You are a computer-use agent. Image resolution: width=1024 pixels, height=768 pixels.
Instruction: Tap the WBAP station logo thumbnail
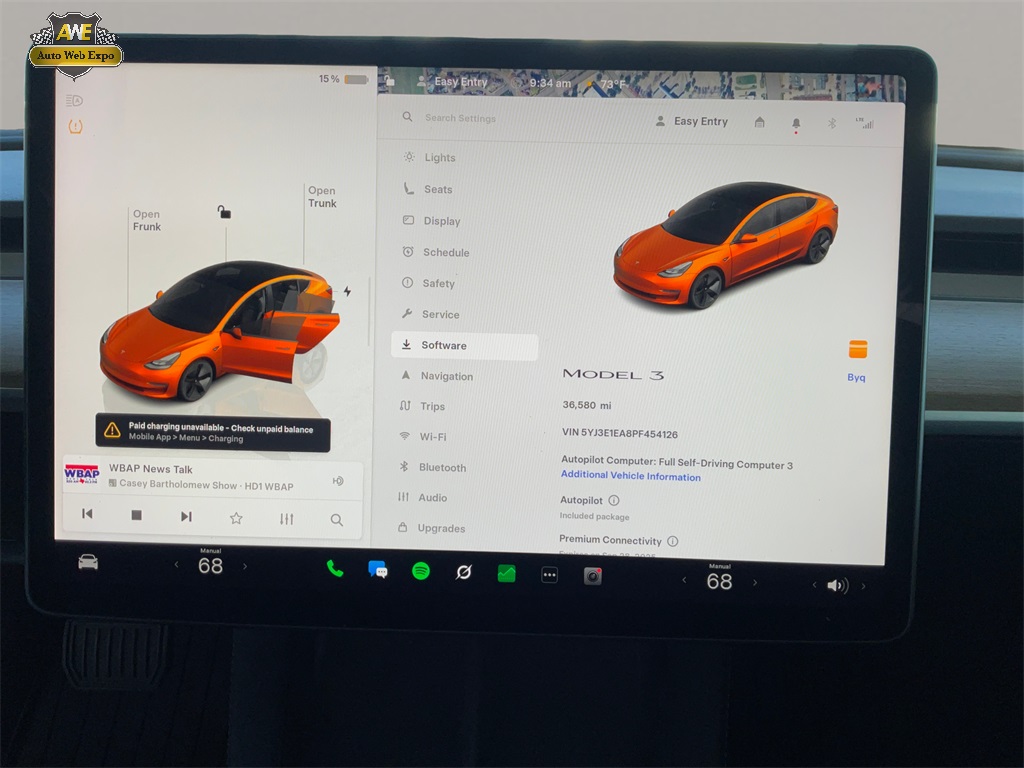click(x=82, y=473)
